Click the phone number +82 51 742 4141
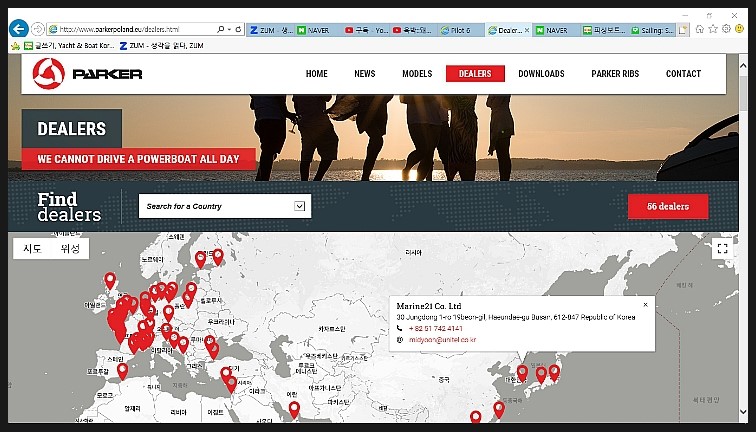 (x=435, y=328)
